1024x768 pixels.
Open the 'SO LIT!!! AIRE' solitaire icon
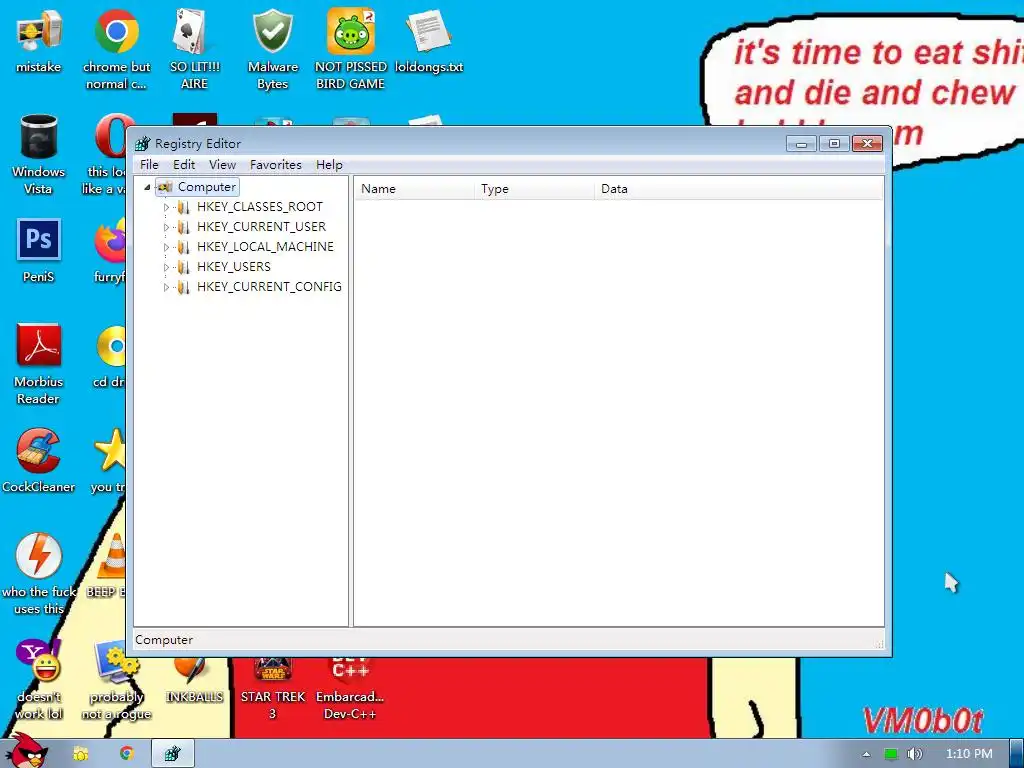click(x=194, y=49)
